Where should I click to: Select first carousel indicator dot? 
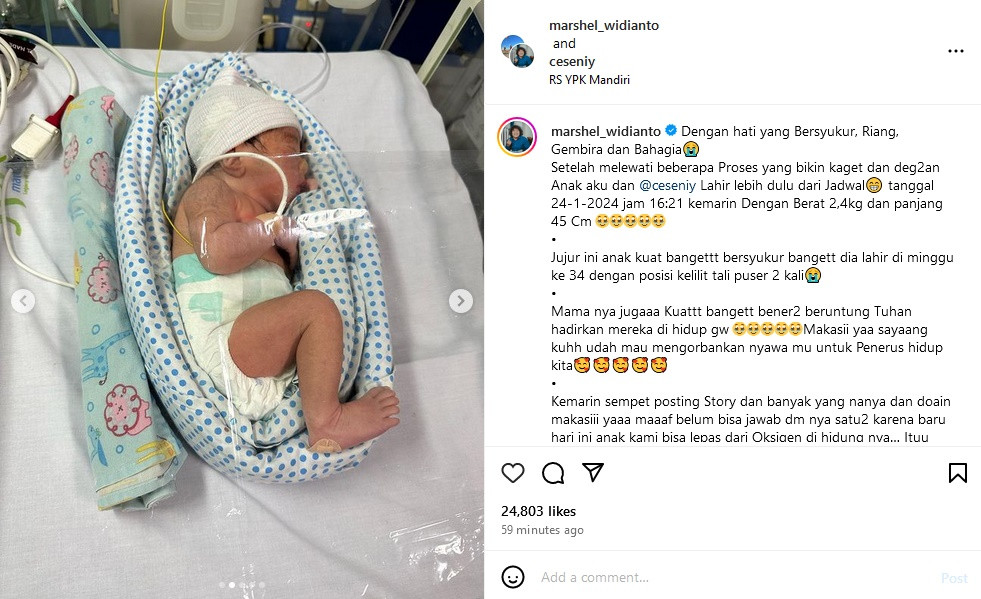tap(222, 585)
